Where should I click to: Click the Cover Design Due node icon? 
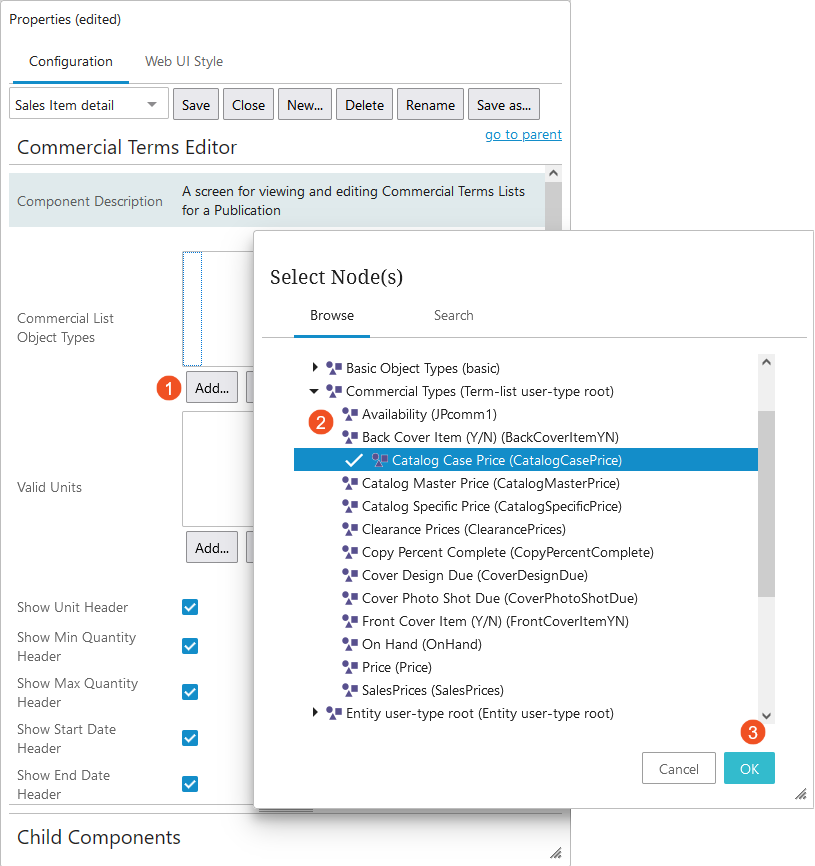click(350, 575)
